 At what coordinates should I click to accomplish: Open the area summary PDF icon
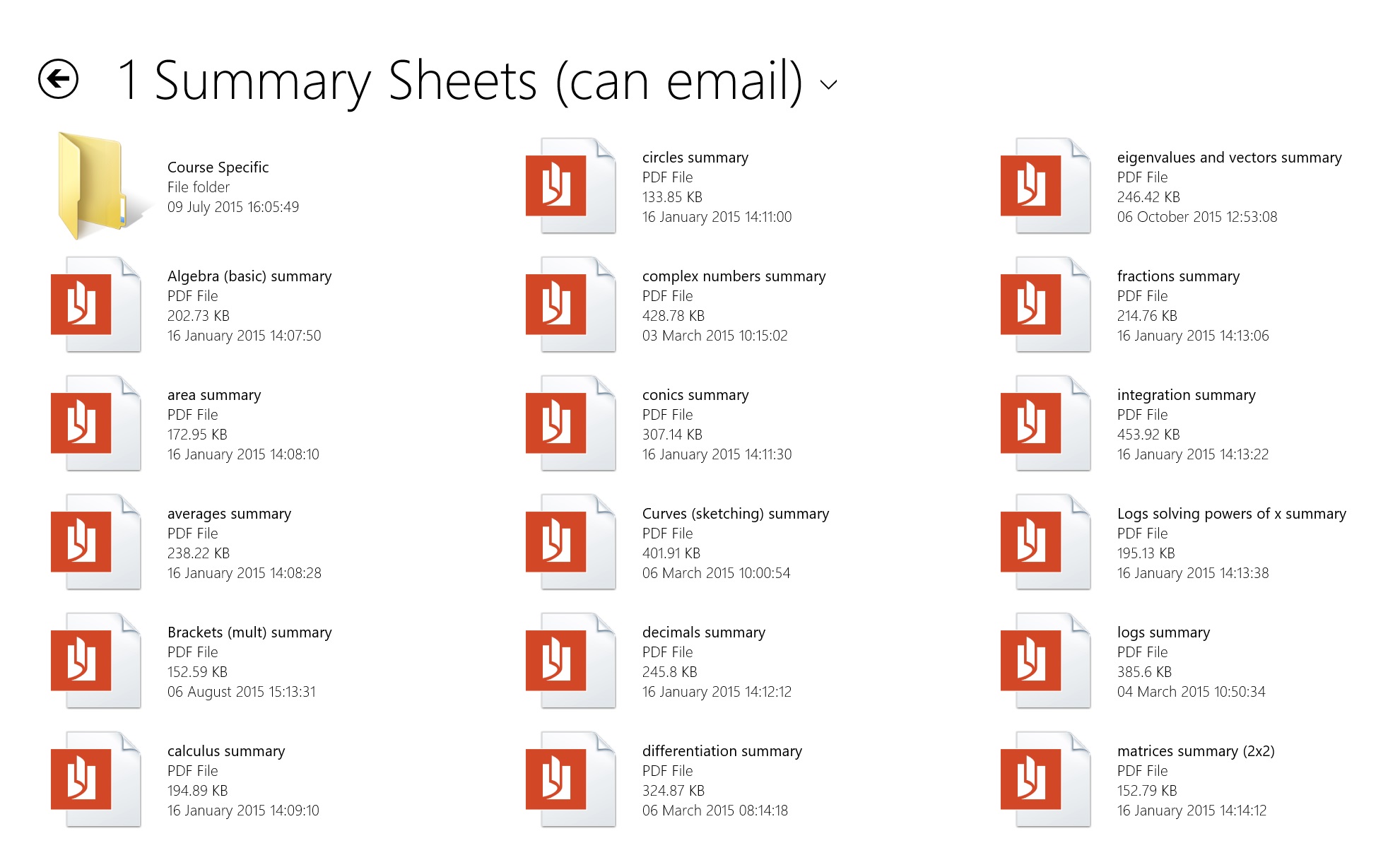click(x=95, y=423)
